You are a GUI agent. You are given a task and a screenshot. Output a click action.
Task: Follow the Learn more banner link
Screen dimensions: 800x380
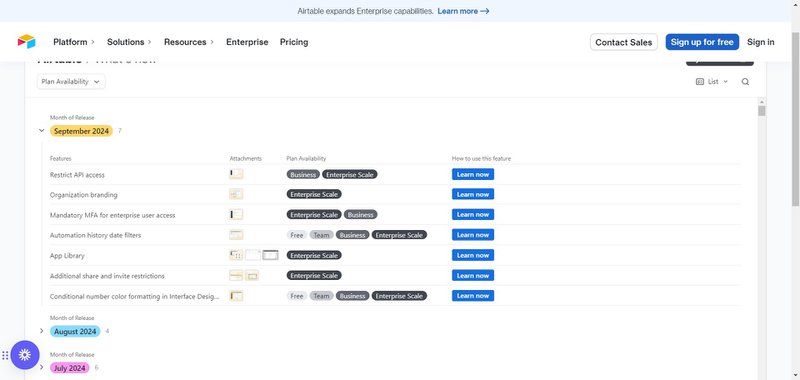pyautogui.click(x=463, y=11)
